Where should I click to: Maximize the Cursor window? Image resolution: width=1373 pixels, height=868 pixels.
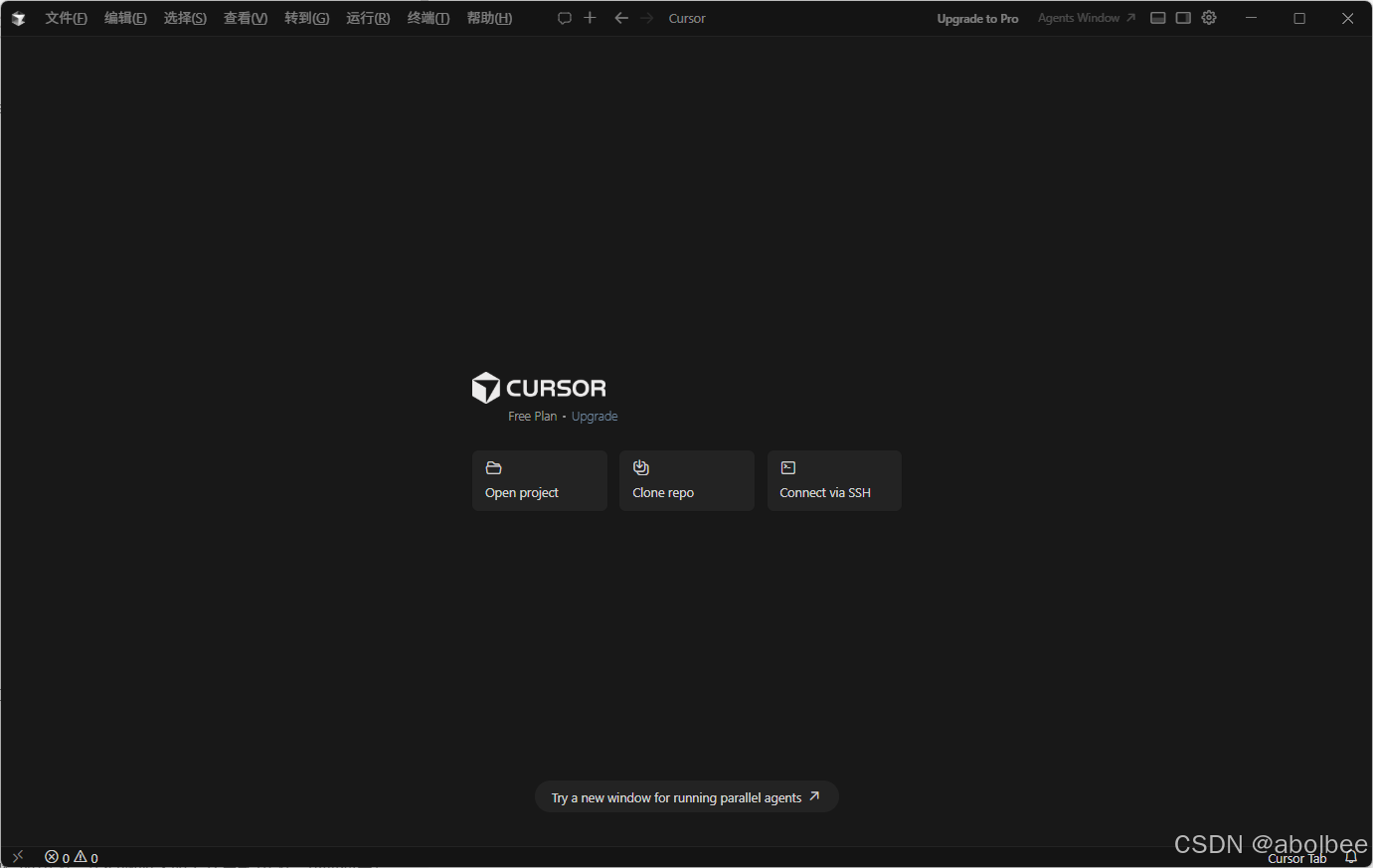(x=1299, y=18)
